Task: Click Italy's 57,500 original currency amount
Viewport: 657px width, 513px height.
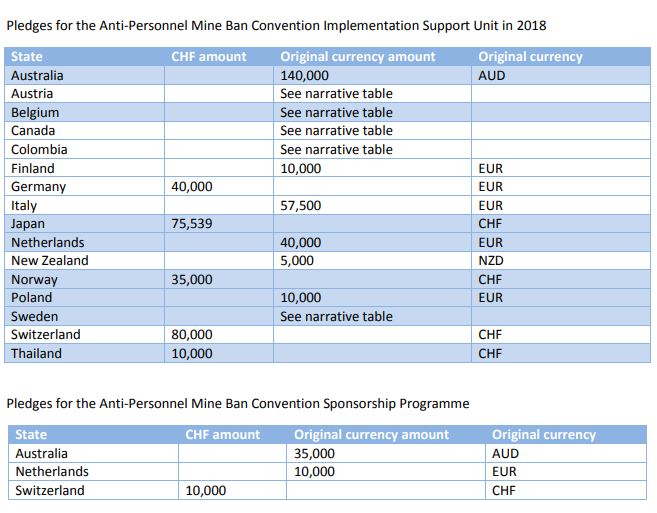Action: [301, 205]
